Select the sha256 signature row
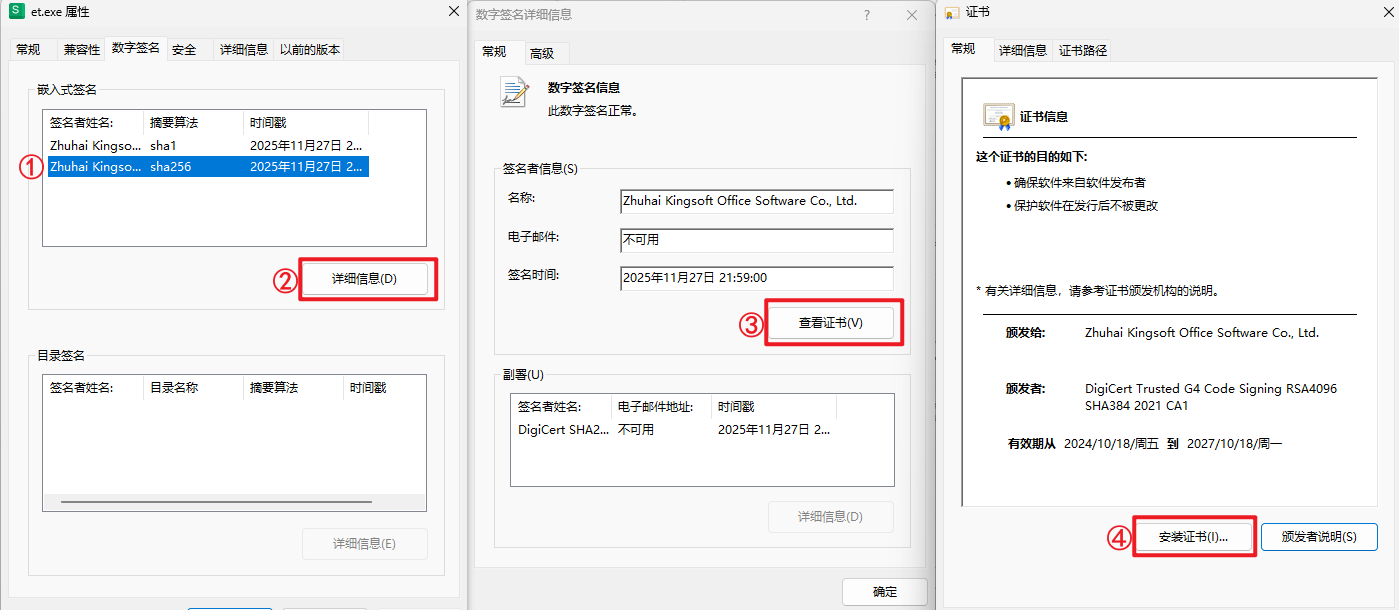1399x610 pixels. pos(206,167)
